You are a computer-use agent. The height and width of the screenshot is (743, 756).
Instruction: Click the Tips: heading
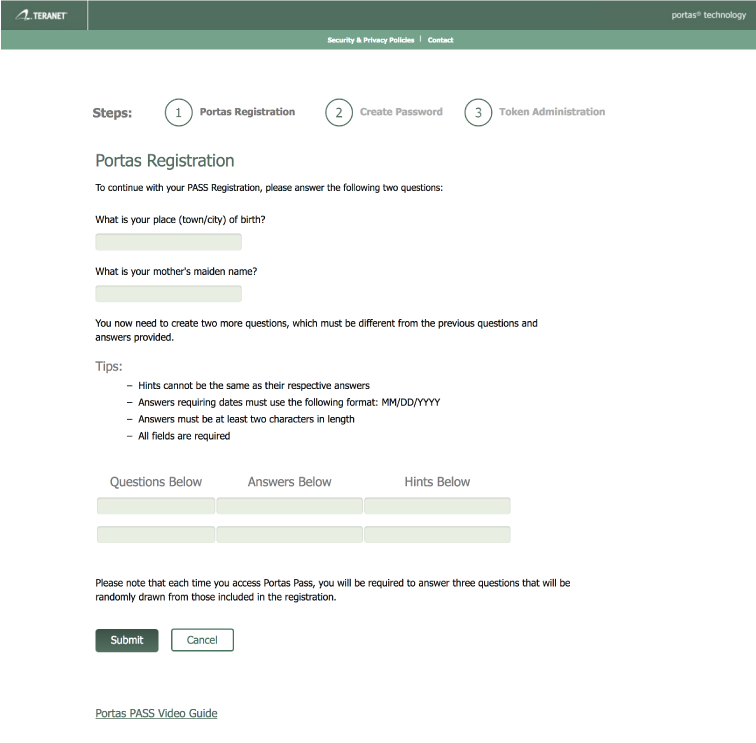[108, 366]
